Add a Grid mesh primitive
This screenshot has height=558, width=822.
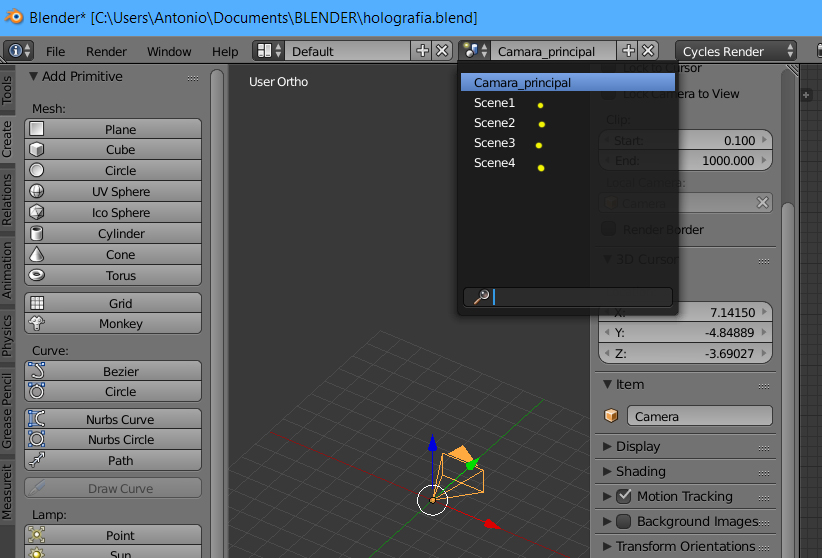(113, 303)
